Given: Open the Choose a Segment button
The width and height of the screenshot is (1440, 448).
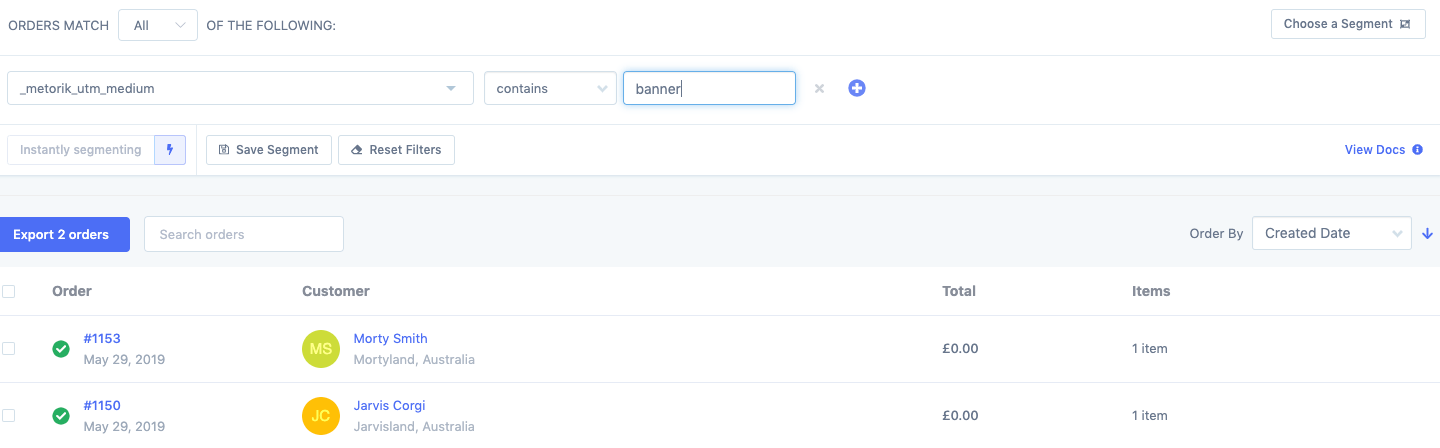Looking at the screenshot, I should click(x=1347, y=24).
